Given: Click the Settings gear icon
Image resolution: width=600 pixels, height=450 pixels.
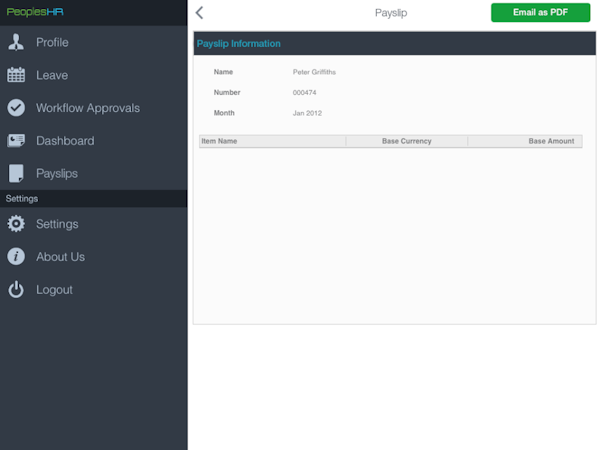Looking at the screenshot, I should pyautogui.click(x=16, y=224).
